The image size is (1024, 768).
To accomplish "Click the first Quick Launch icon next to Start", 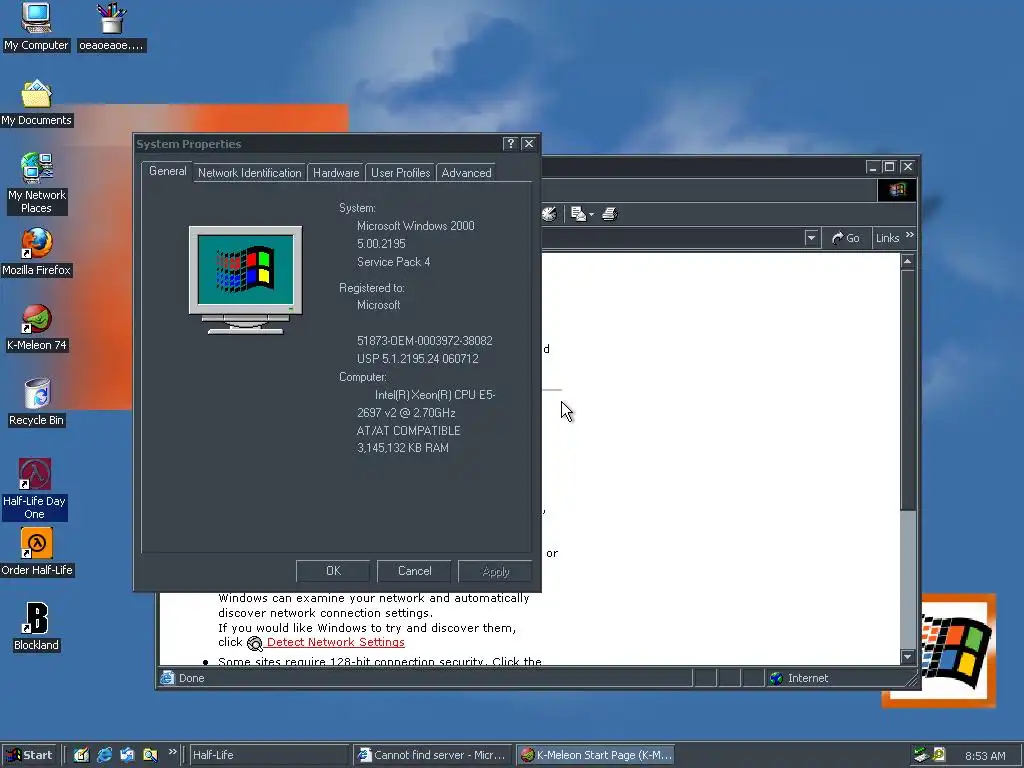I will [81, 755].
